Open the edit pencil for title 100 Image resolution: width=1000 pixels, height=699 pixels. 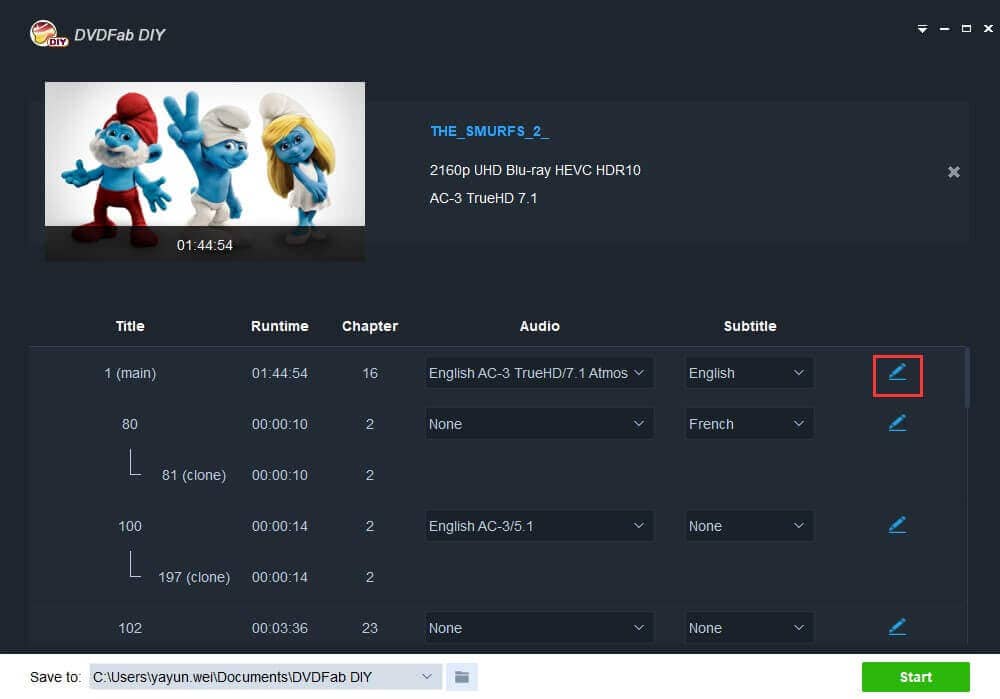tap(897, 525)
